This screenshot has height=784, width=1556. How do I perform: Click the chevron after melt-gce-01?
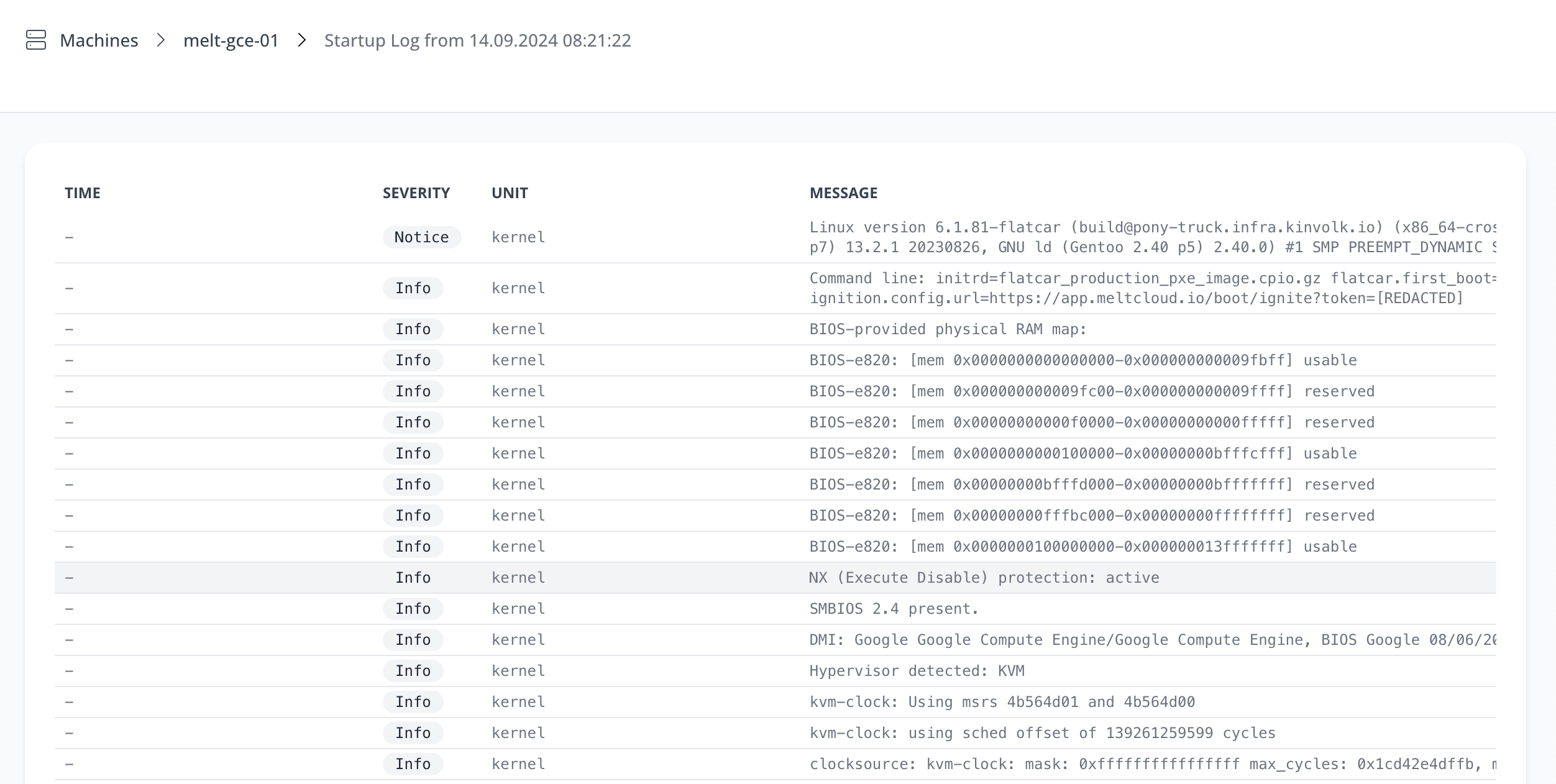302,40
